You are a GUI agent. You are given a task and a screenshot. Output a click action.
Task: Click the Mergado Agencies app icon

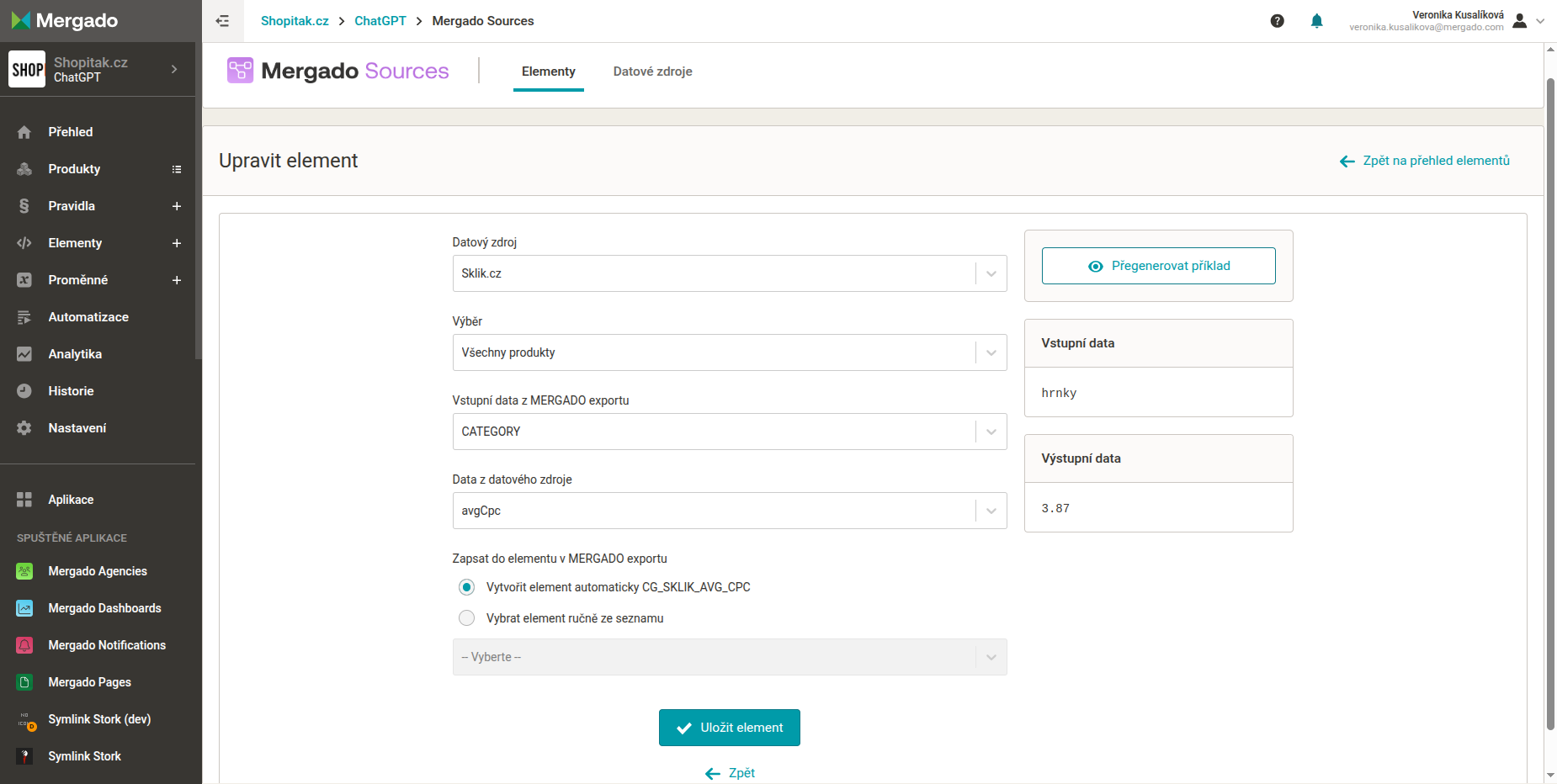(24, 571)
